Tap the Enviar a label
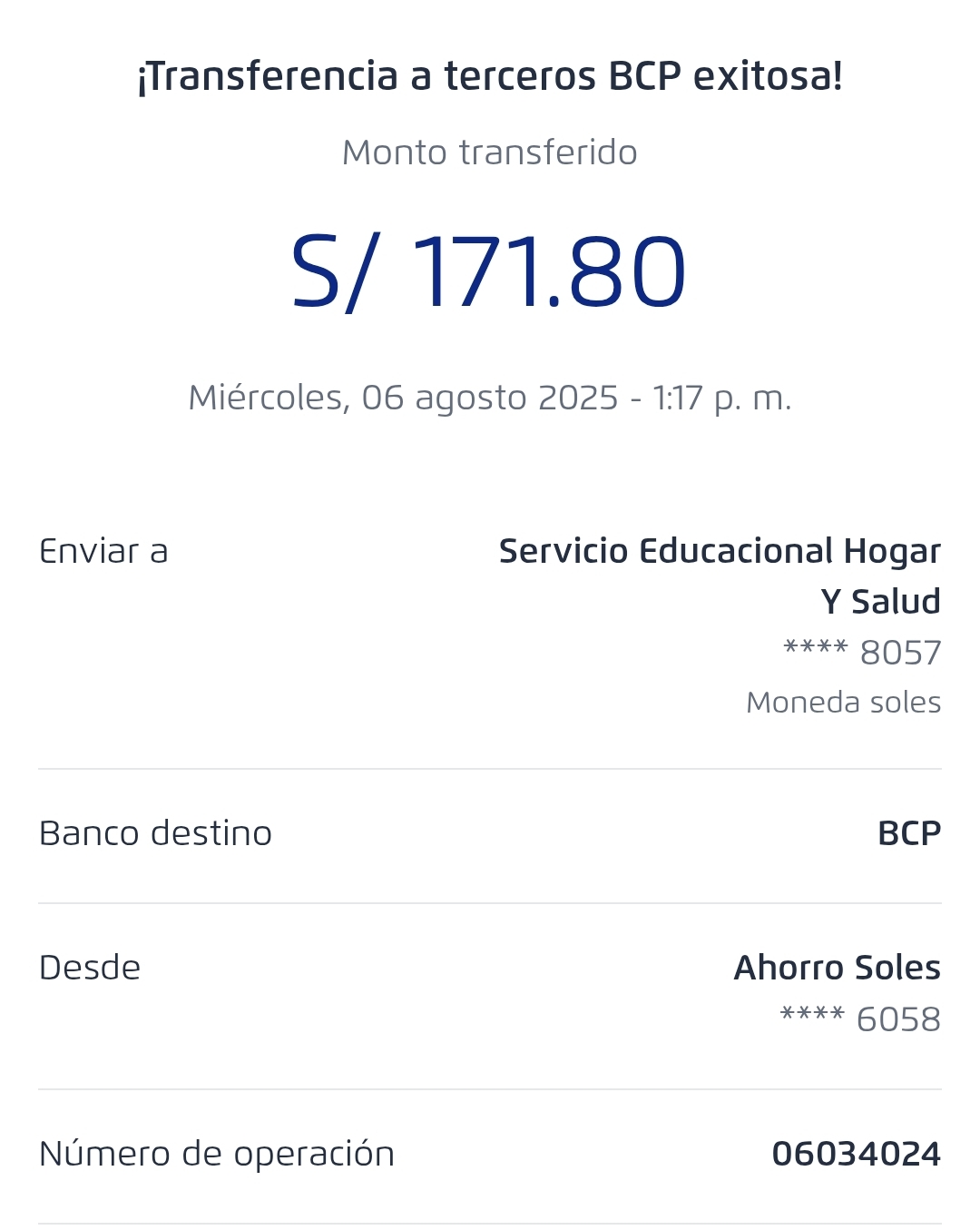The height and width of the screenshot is (1230, 980). [x=103, y=551]
